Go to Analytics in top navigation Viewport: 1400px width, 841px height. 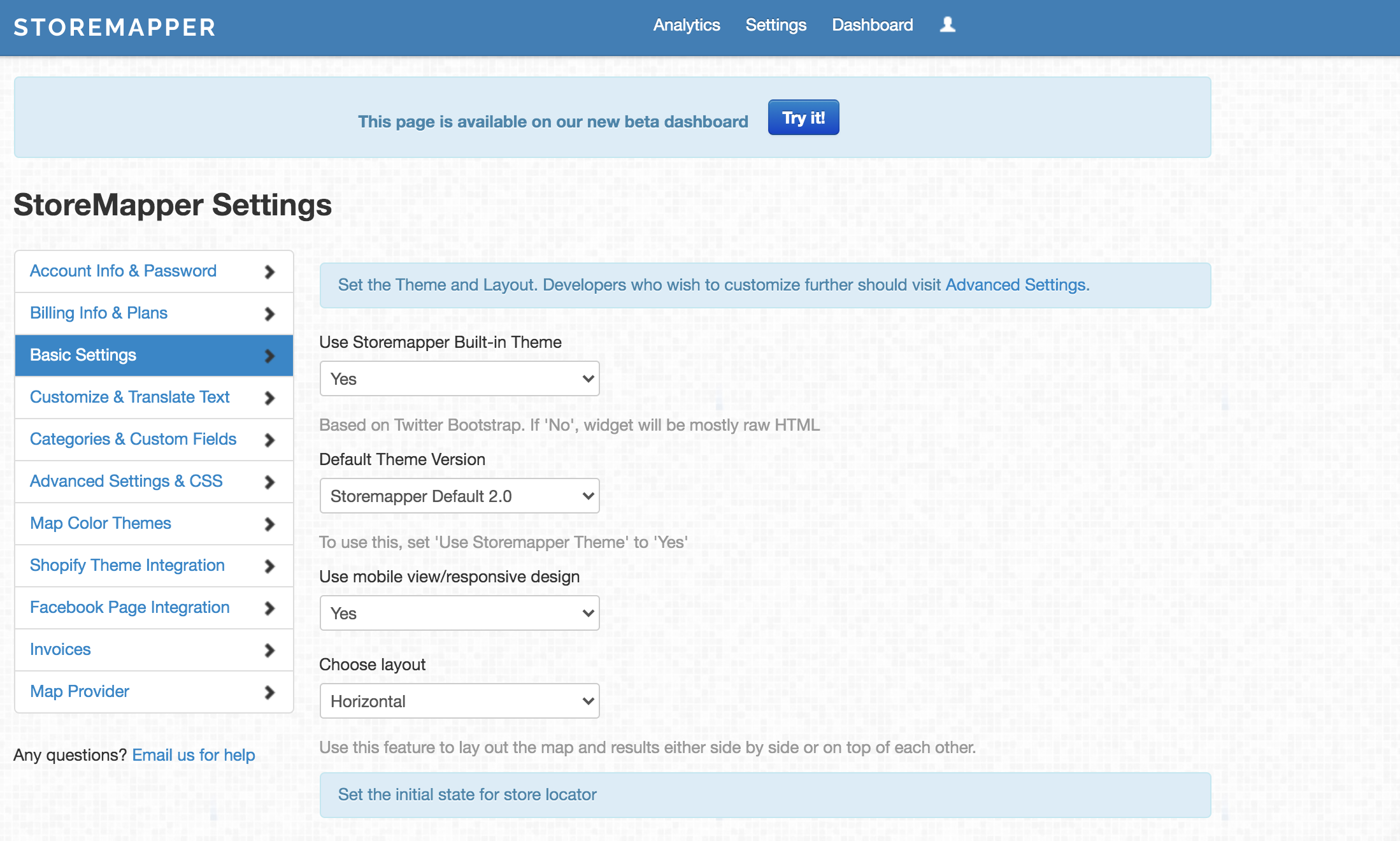pos(687,25)
